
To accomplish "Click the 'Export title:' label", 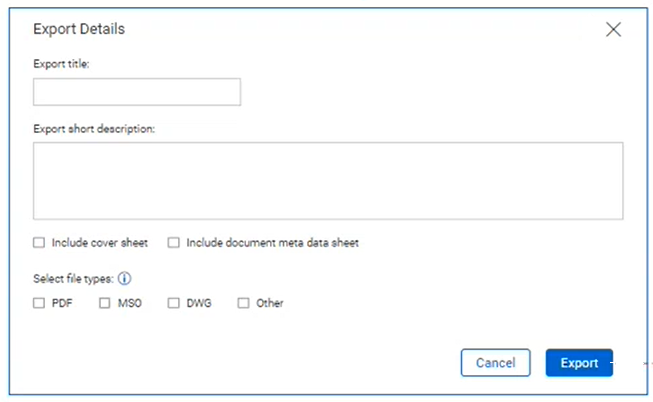I will click(x=61, y=64).
